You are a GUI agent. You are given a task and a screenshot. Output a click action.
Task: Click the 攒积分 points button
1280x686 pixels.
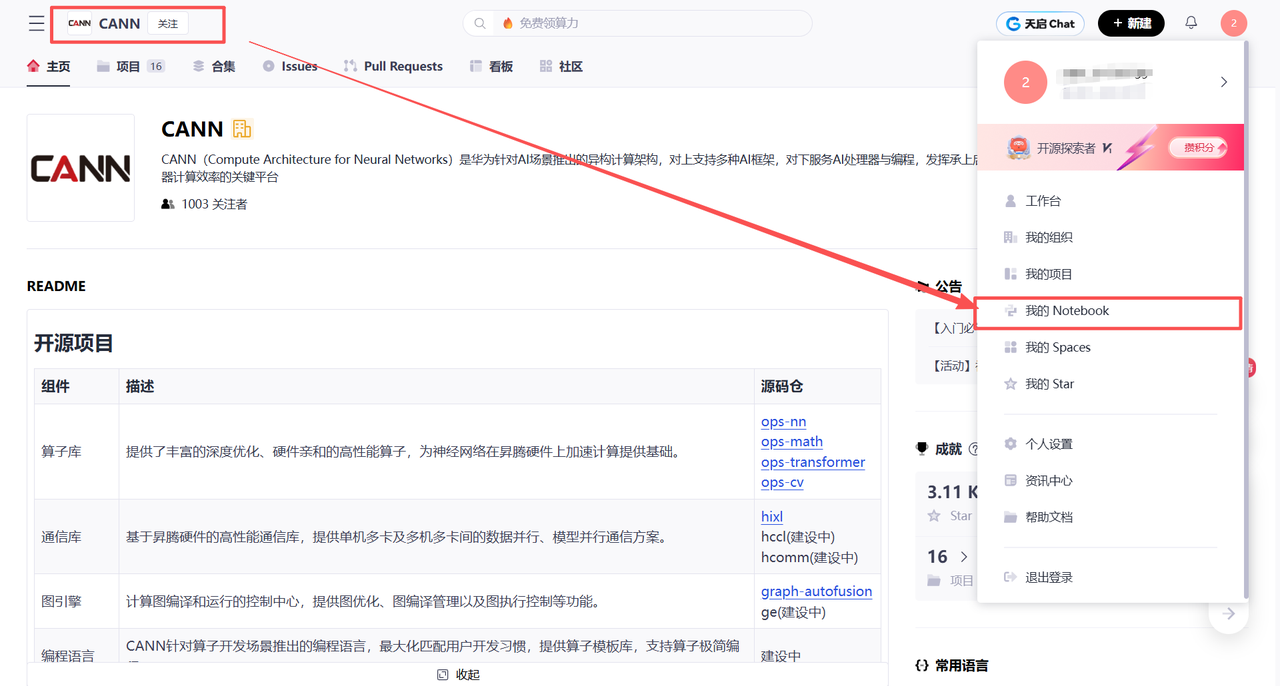tap(1198, 148)
